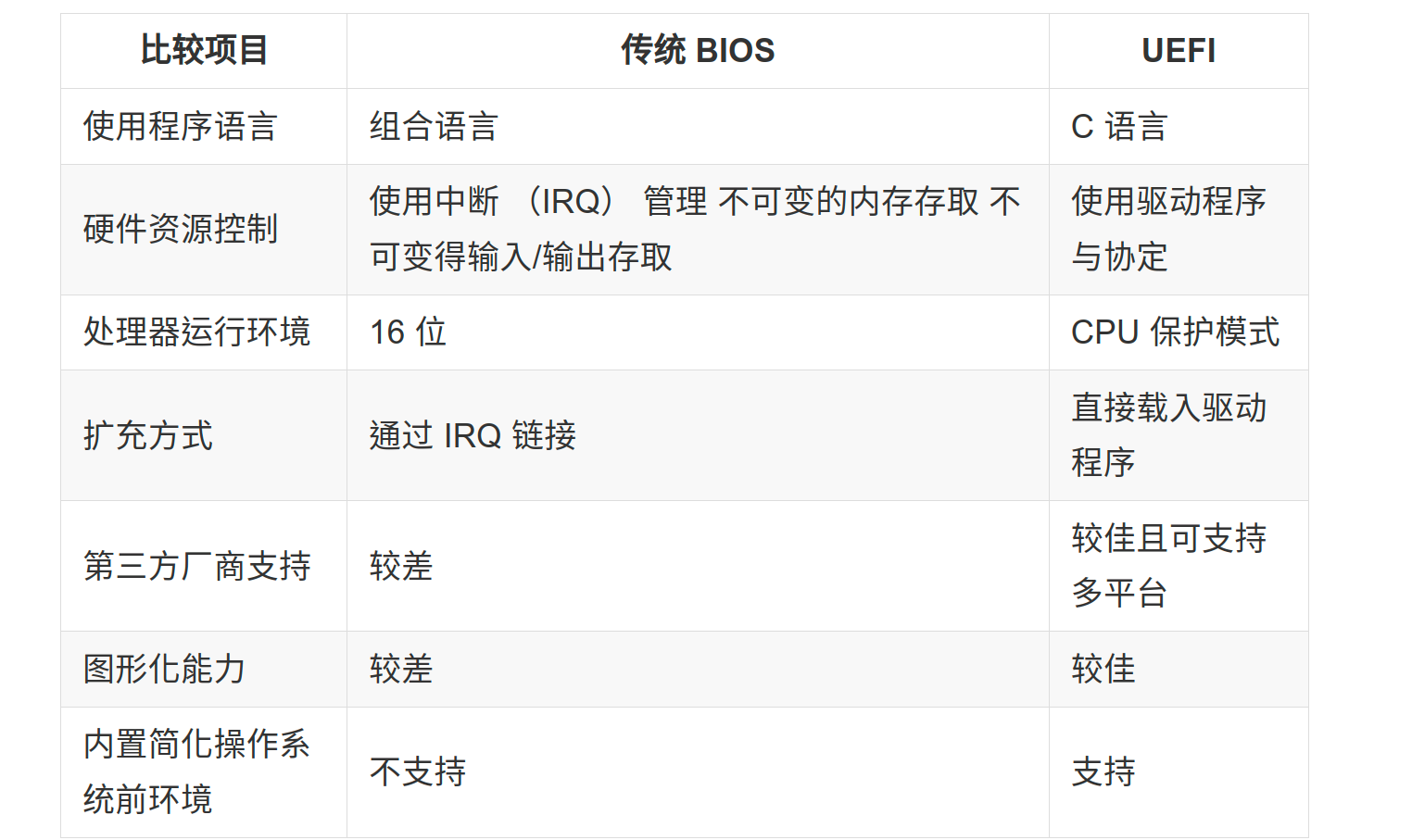Click the UEFI column header
1412x840 pixels.
click(x=1178, y=51)
